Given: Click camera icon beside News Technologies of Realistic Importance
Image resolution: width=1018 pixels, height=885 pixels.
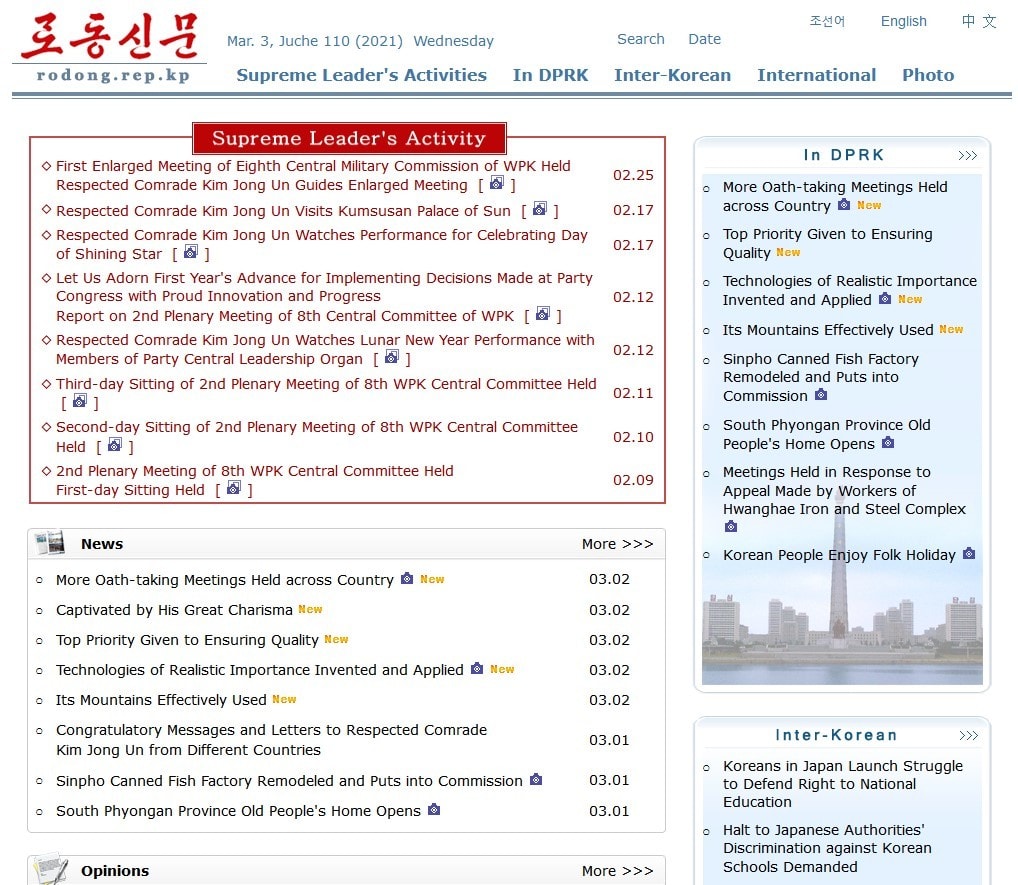Looking at the screenshot, I should (477, 668).
